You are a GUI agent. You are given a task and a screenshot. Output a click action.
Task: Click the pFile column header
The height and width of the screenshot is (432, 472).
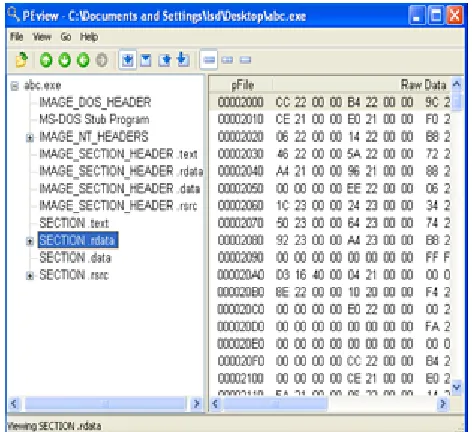[x=241, y=85]
